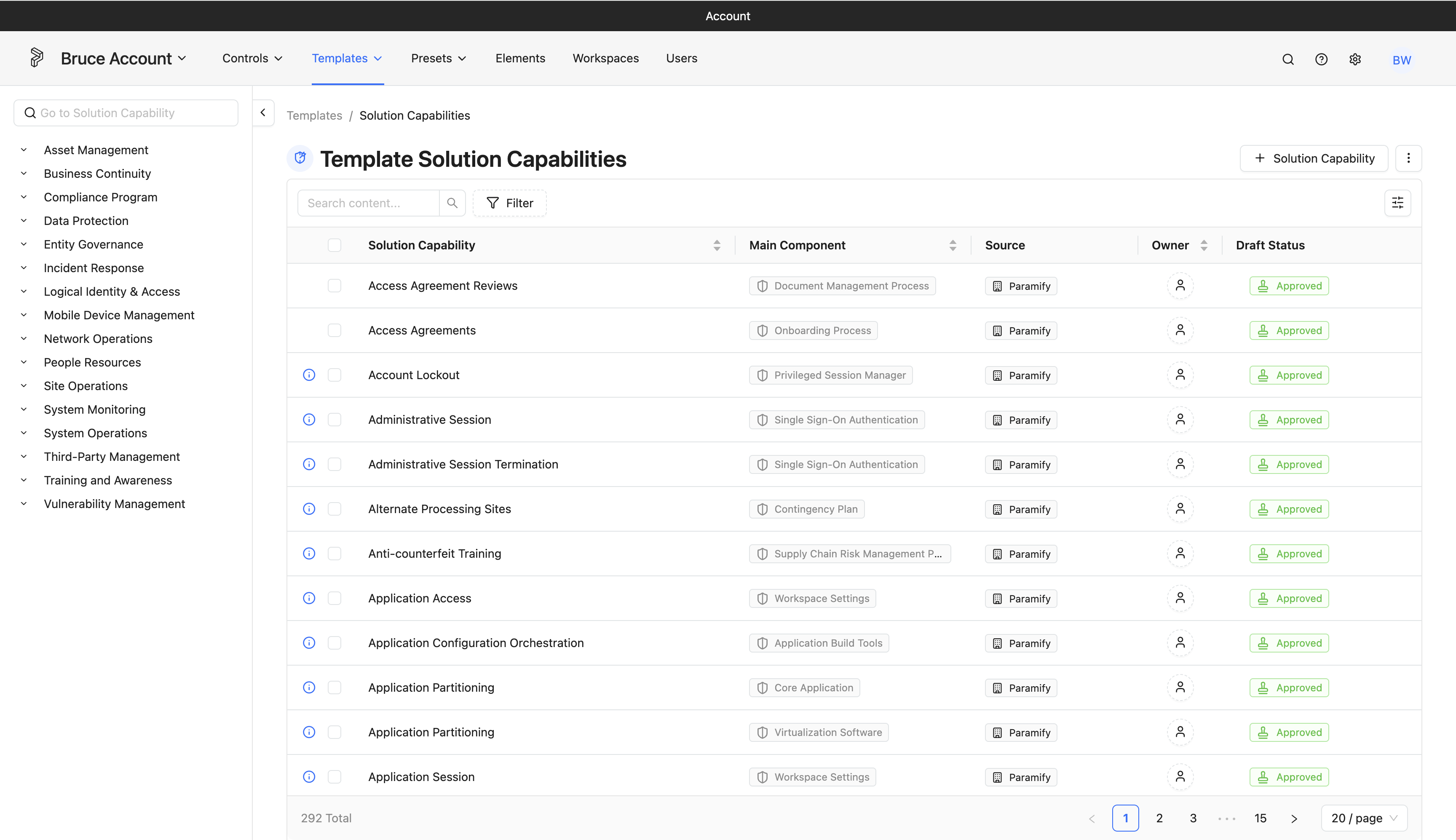
Task: Open table column settings icon
Action: click(1398, 203)
